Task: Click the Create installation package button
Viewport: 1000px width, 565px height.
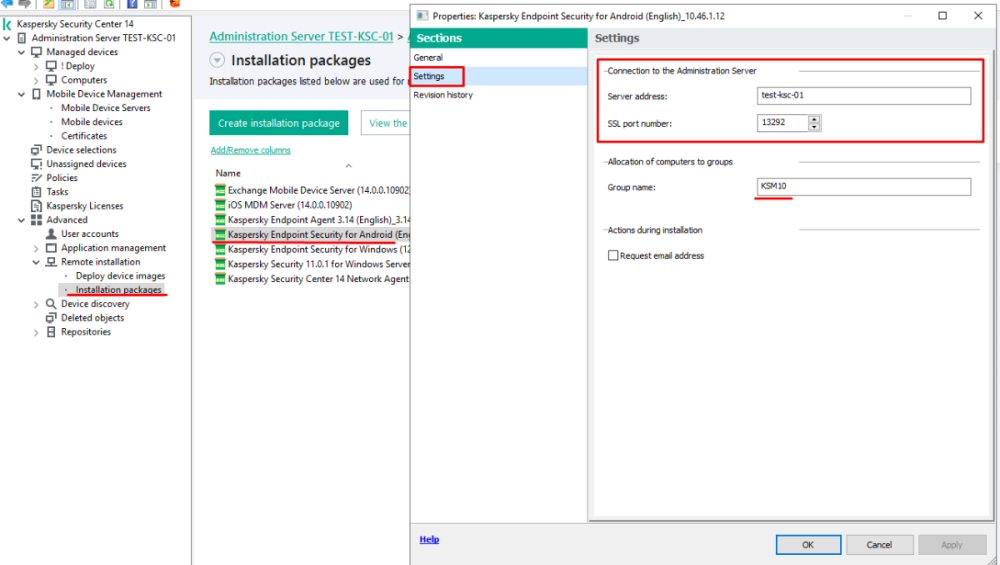Action: point(279,123)
